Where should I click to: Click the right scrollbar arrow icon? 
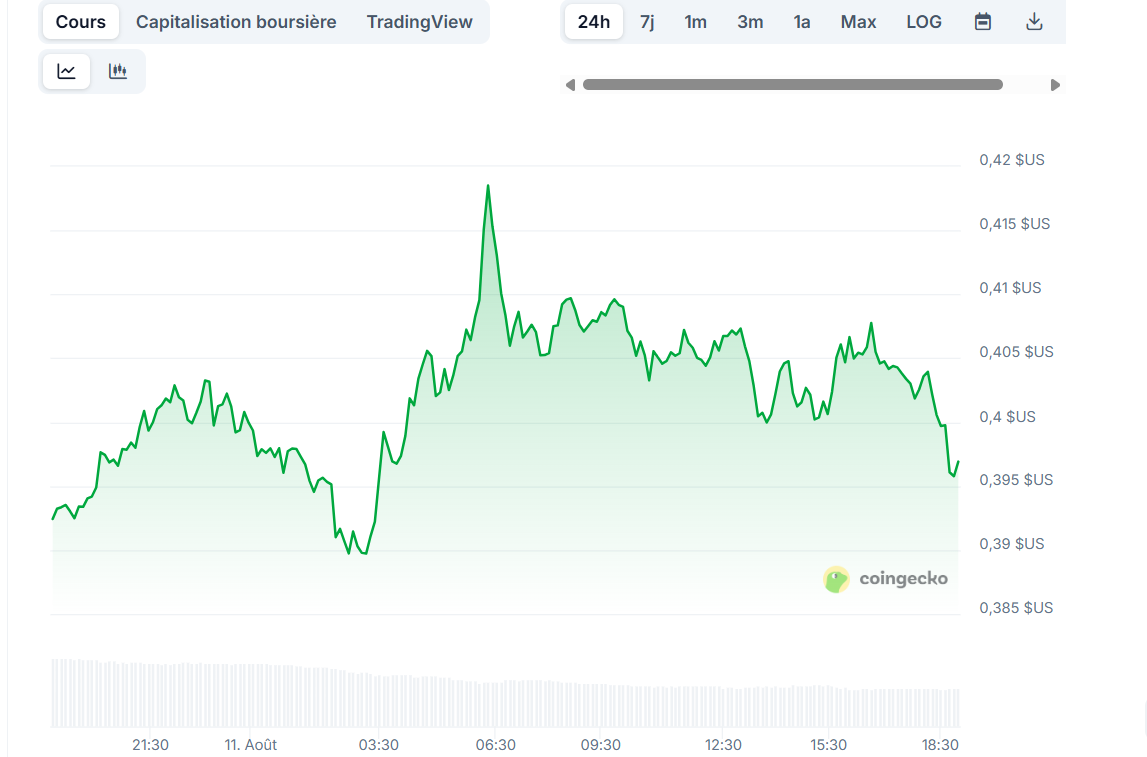(x=1056, y=85)
